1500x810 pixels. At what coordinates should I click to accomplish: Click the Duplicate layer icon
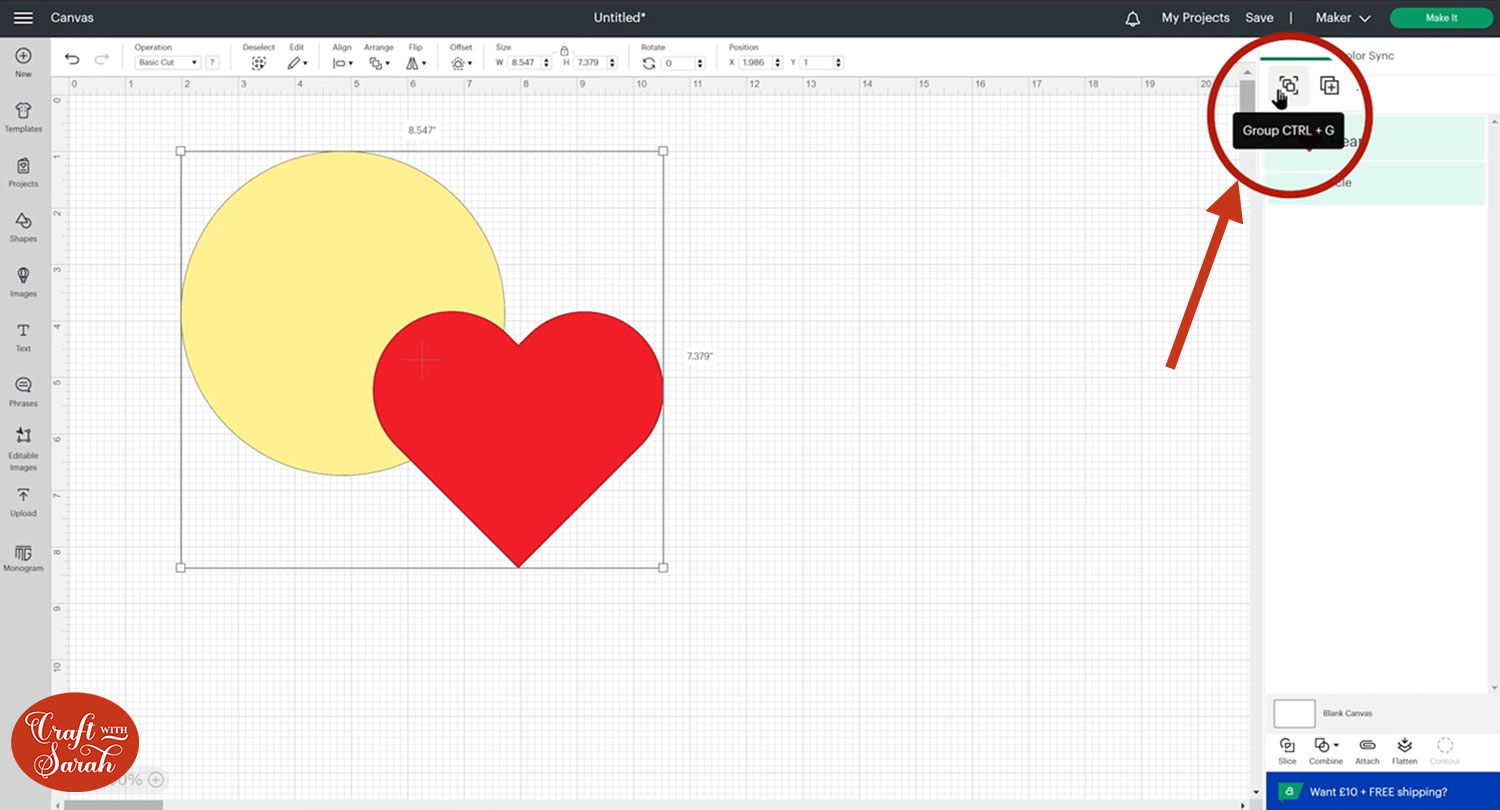(x=1329, y=86)
